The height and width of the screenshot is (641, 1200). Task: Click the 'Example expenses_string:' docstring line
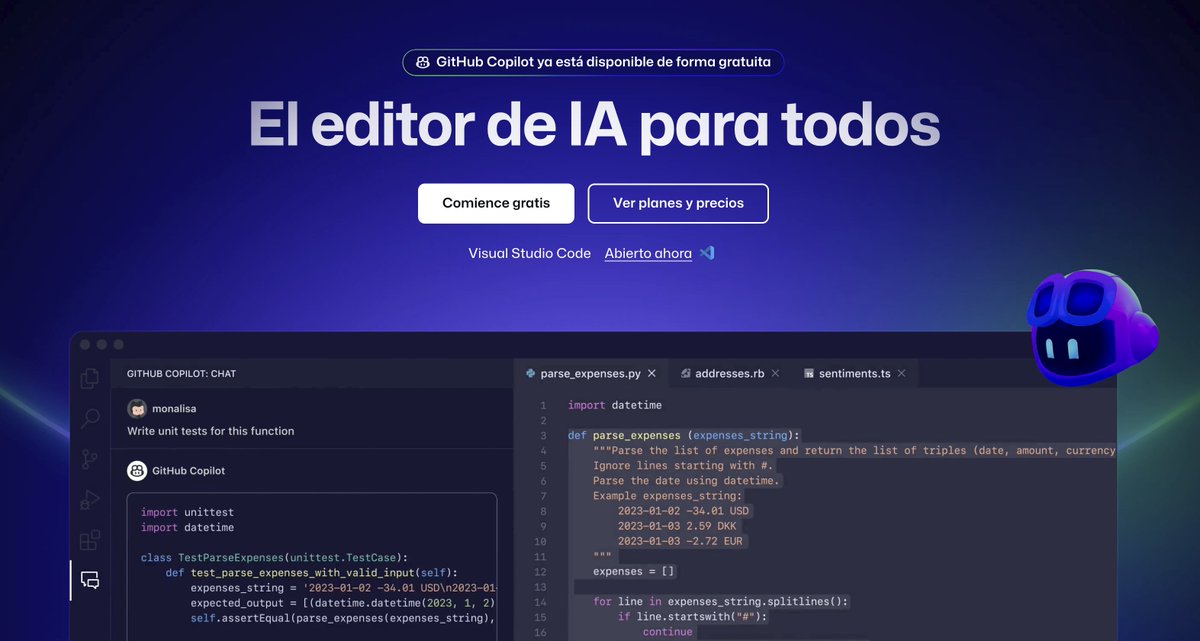click(x=668, y=496)
